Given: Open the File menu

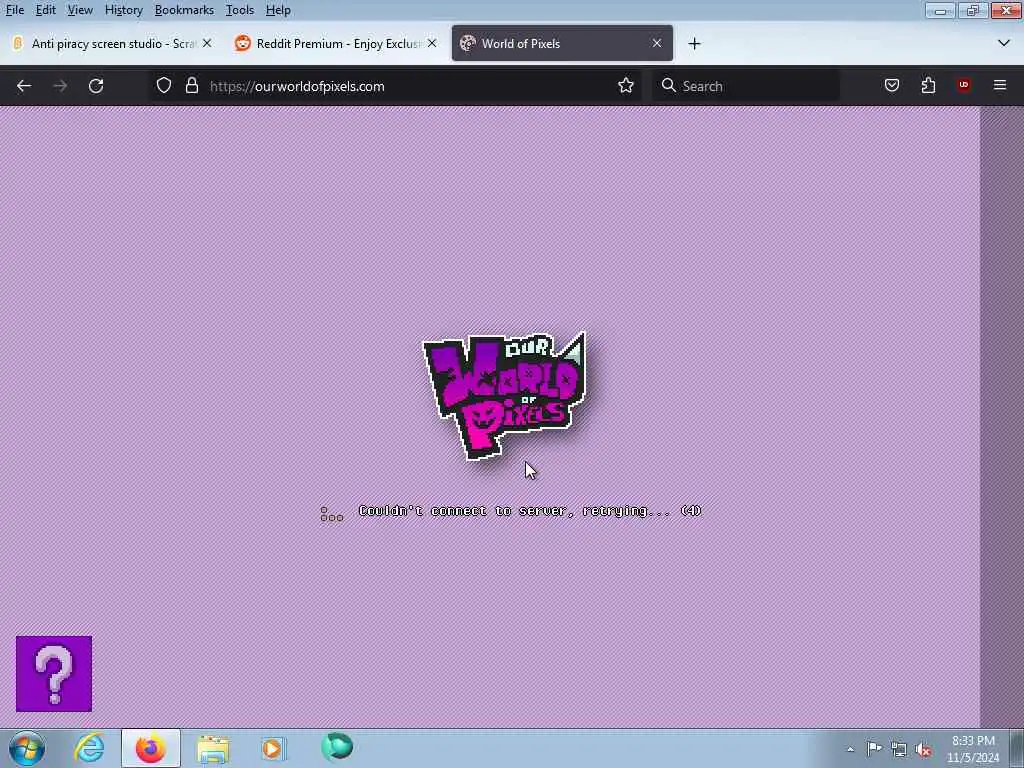Looking at the screenshot, I should coord(14,10).
